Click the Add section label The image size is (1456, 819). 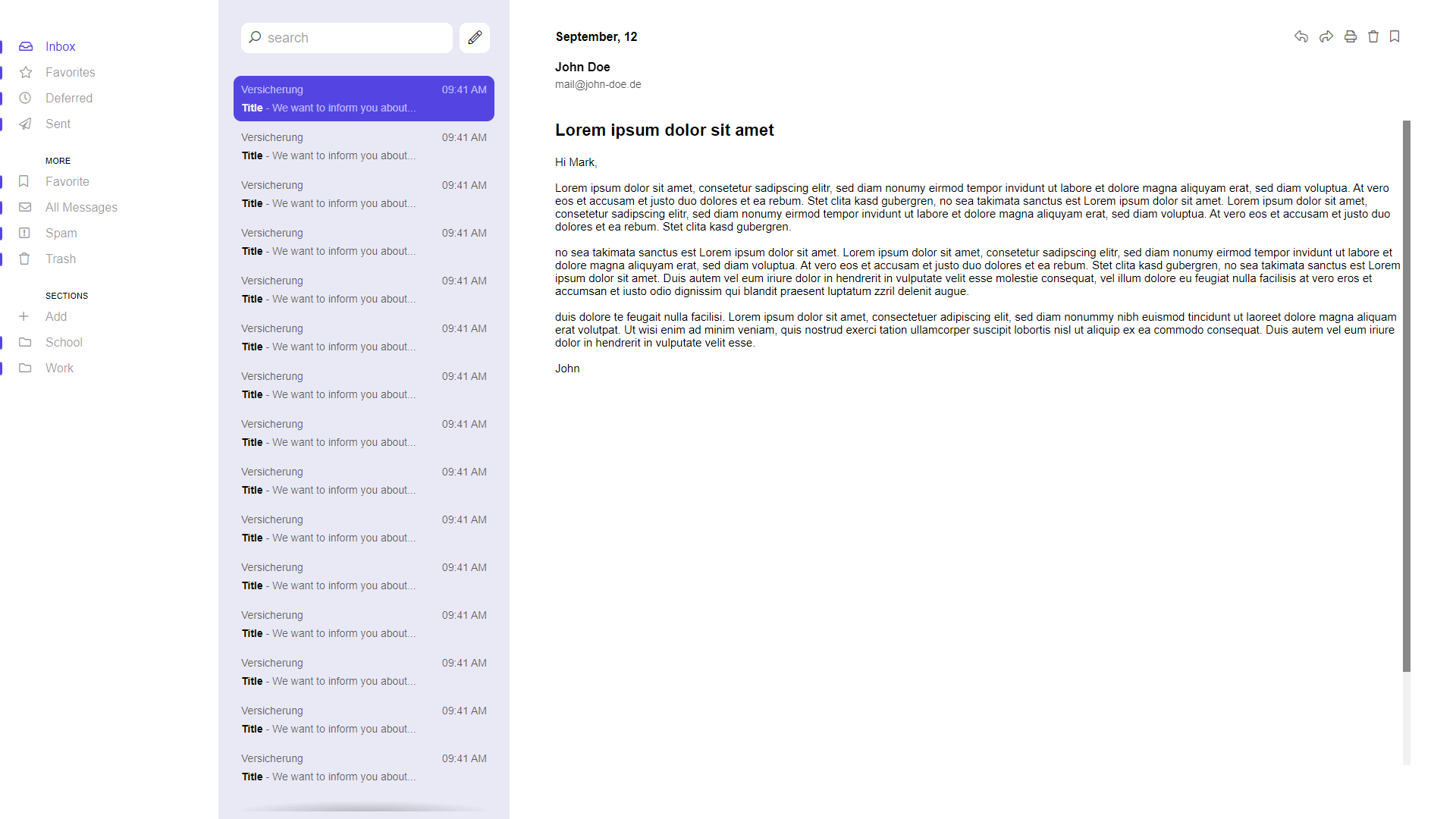pos(56,316)
